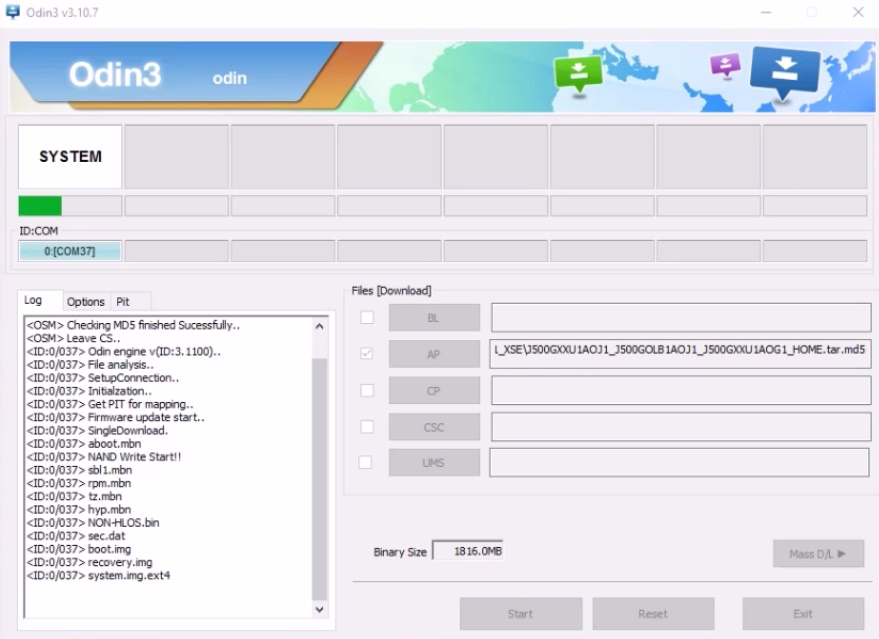Open the Mass D/L option
The height and width of the screenshot is (639, 879).
[818, 551]
